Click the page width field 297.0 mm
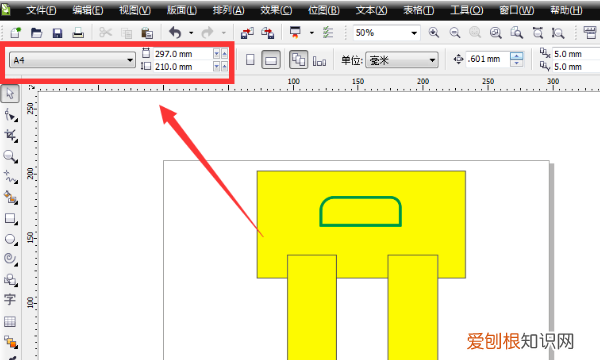 183,54
